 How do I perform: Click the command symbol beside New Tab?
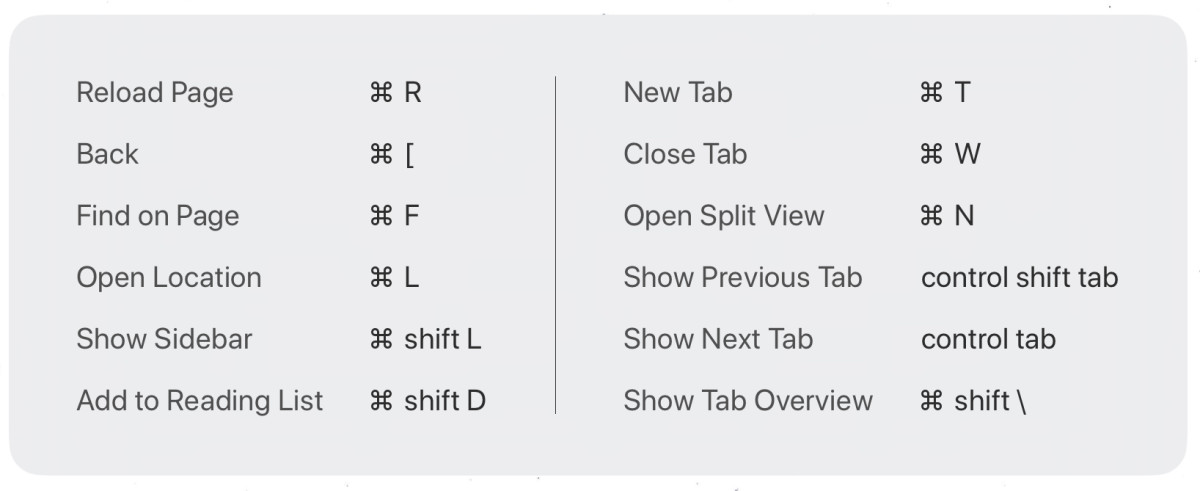(x=930, y=93)
